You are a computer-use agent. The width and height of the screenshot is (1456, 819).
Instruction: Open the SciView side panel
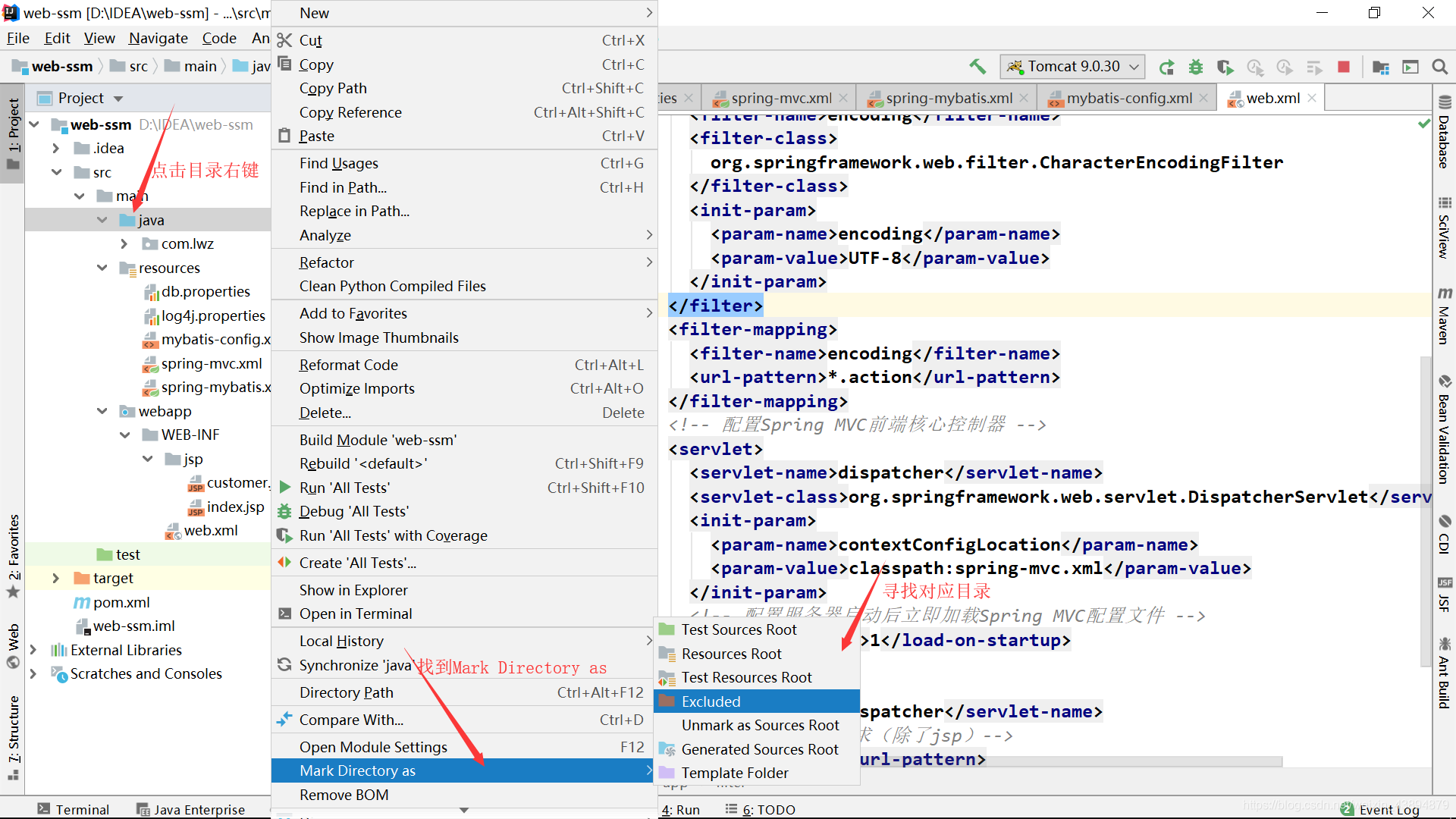click(1445, 227)
